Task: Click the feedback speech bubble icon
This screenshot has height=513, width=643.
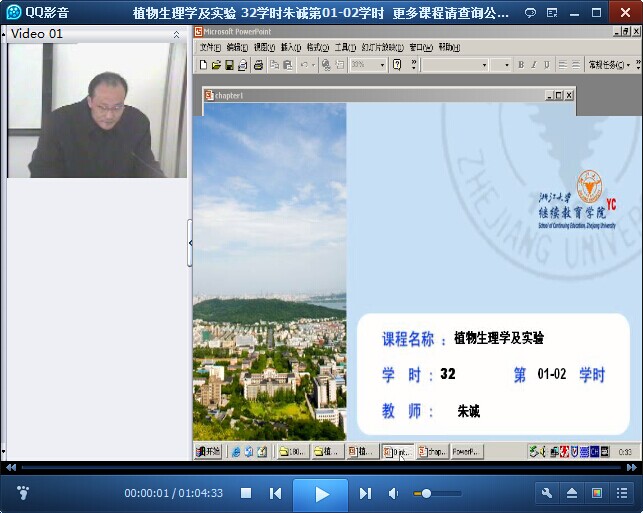Action: click(530, 13)
